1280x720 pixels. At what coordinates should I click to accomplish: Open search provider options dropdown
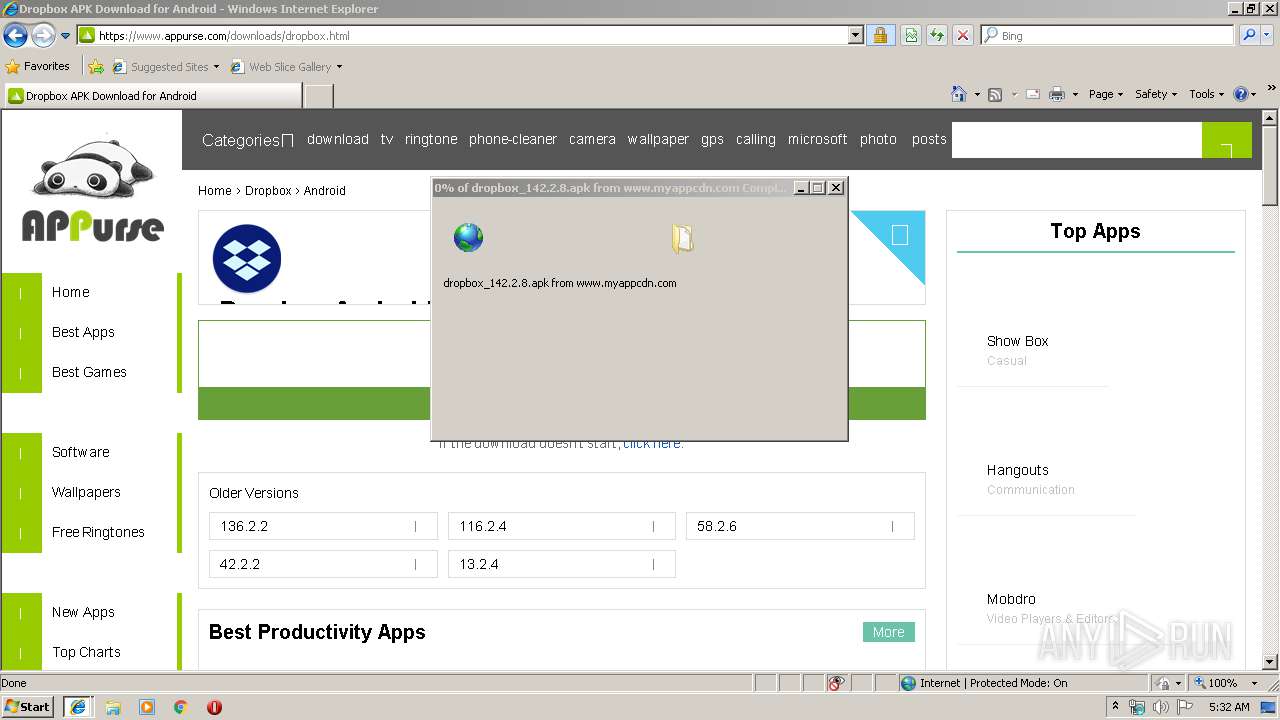[x=1267, y=36]
